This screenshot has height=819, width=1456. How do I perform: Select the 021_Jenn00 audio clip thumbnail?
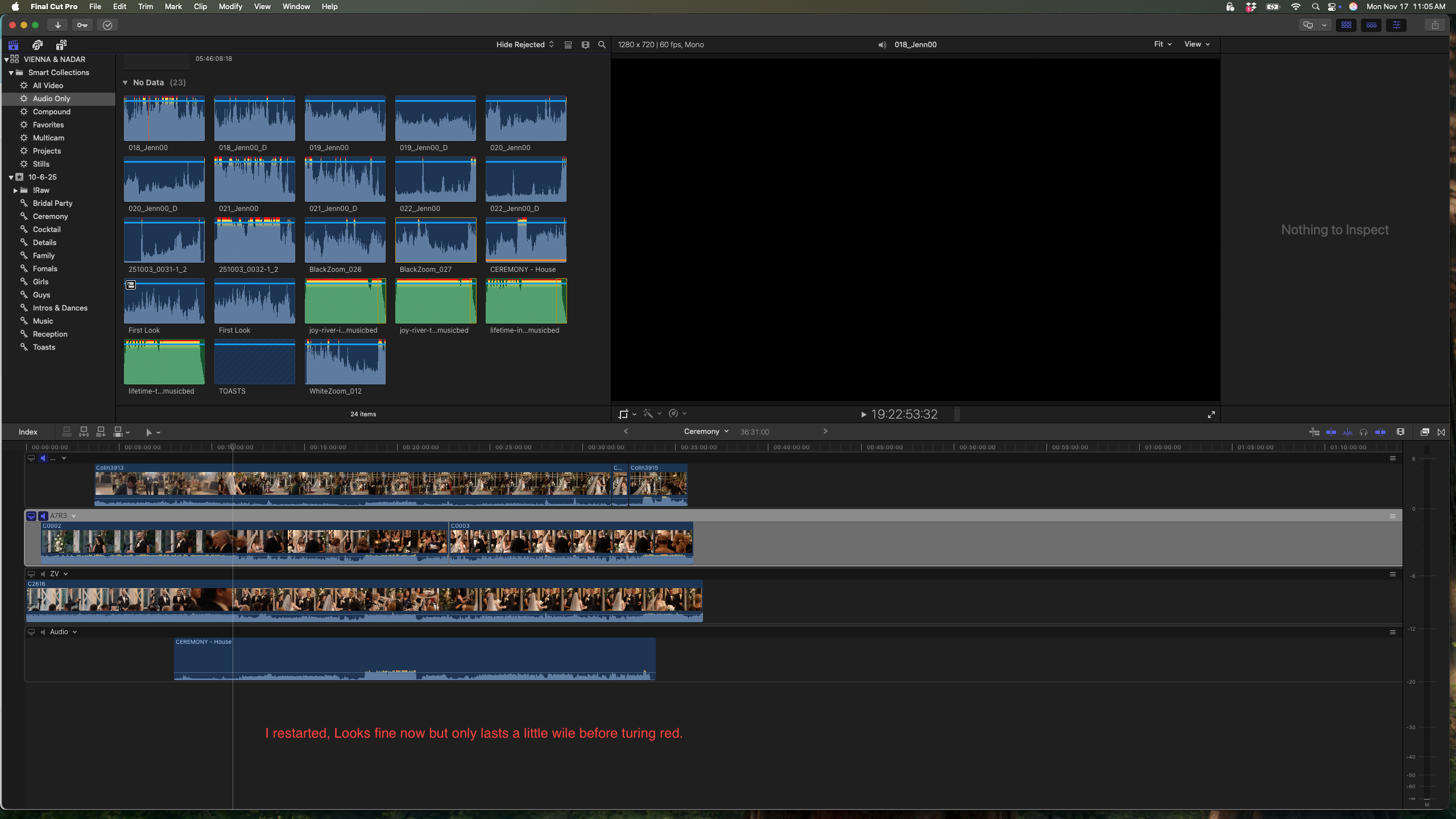(x=254, y=180)
